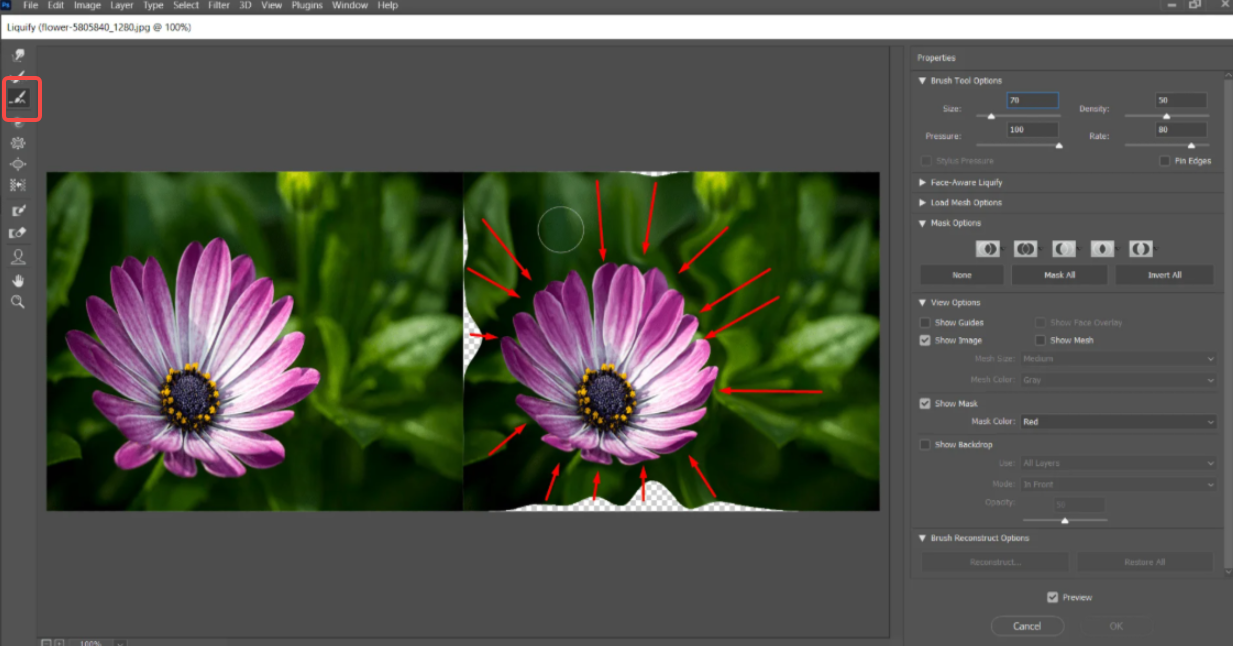Select the Thaw Mask tool

(18, 233)
